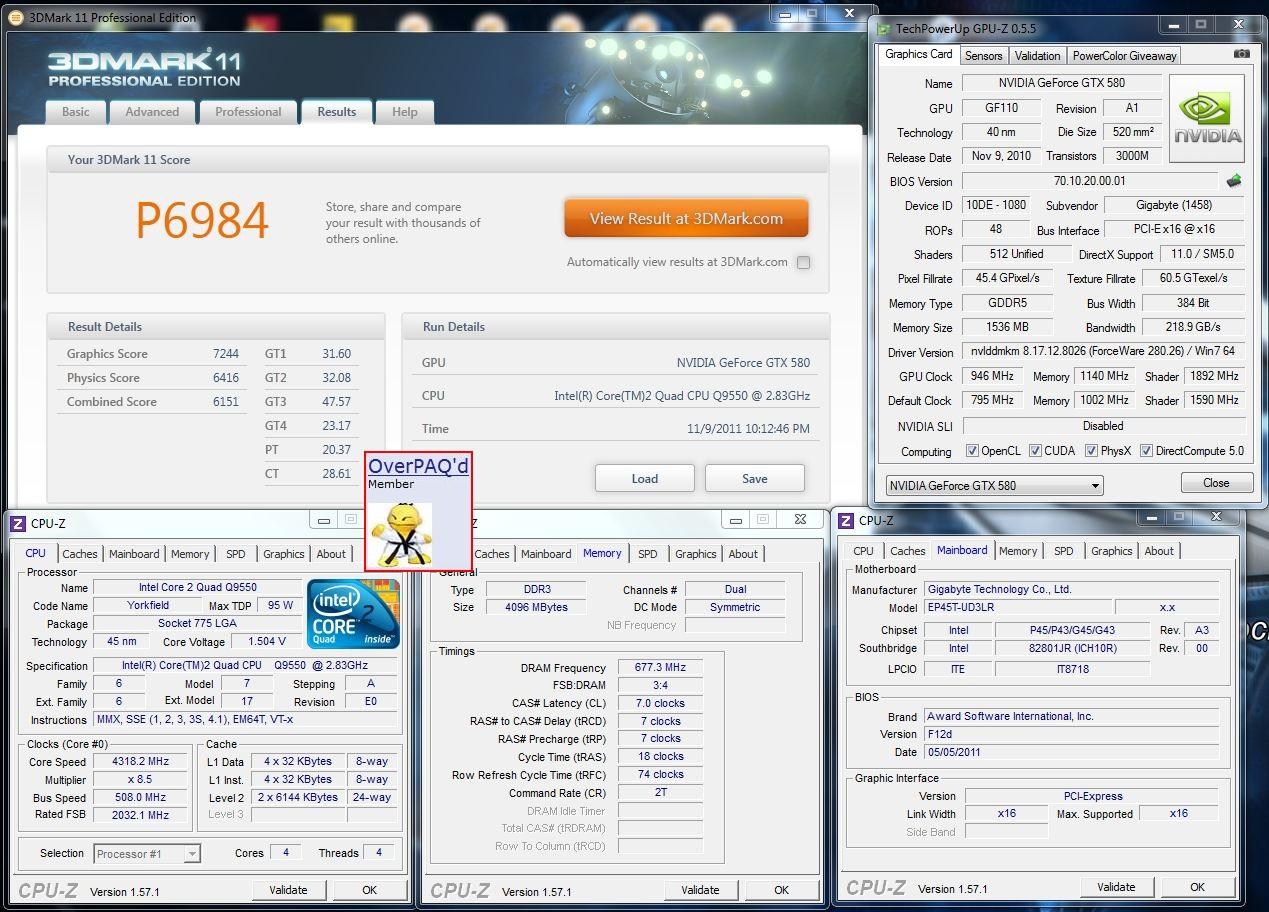The image size is (1269, 912).
Task: Click the Combined Score 6151 row
Action: point(153,402)
